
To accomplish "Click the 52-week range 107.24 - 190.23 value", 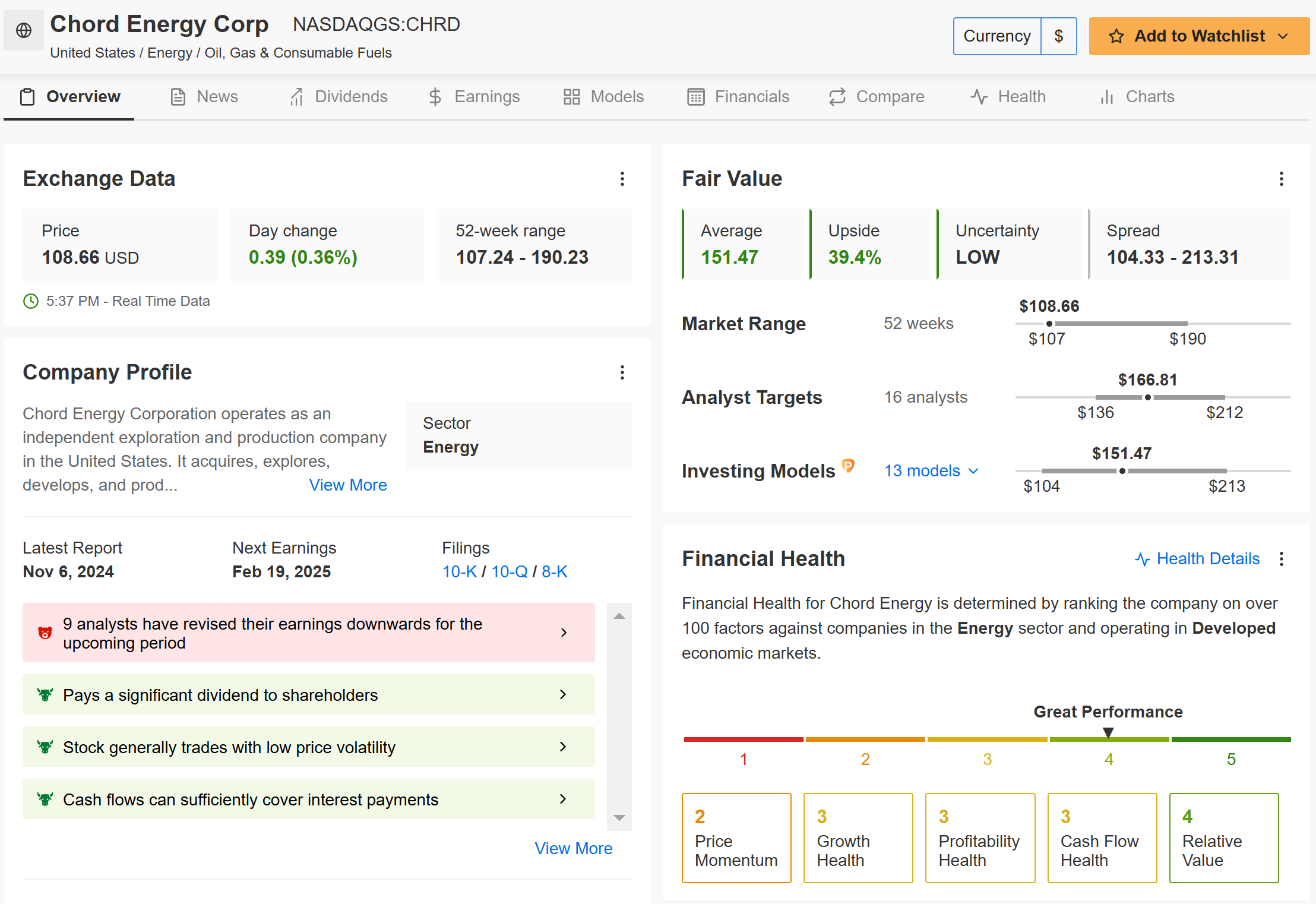I will point(522,257).
